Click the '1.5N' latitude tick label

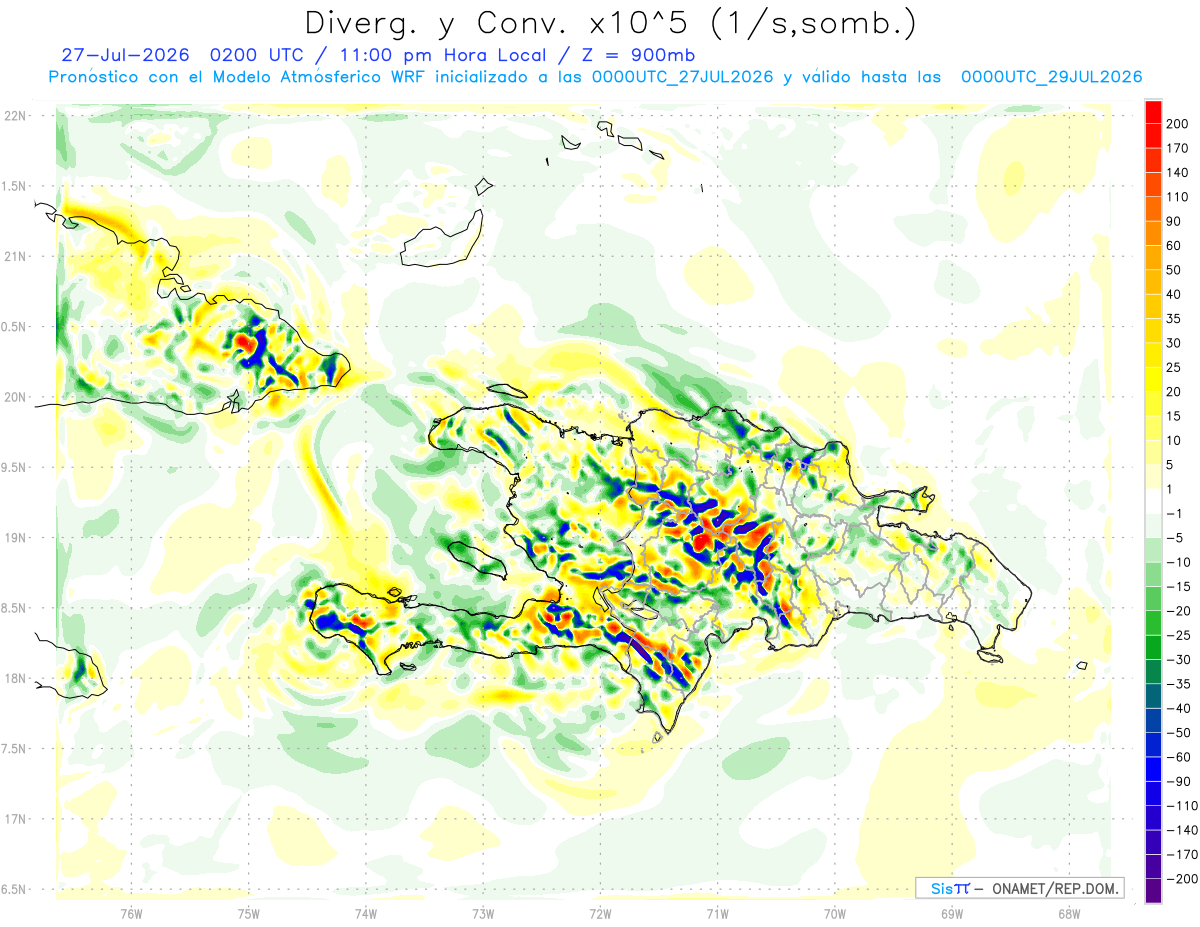click(15, 186)
